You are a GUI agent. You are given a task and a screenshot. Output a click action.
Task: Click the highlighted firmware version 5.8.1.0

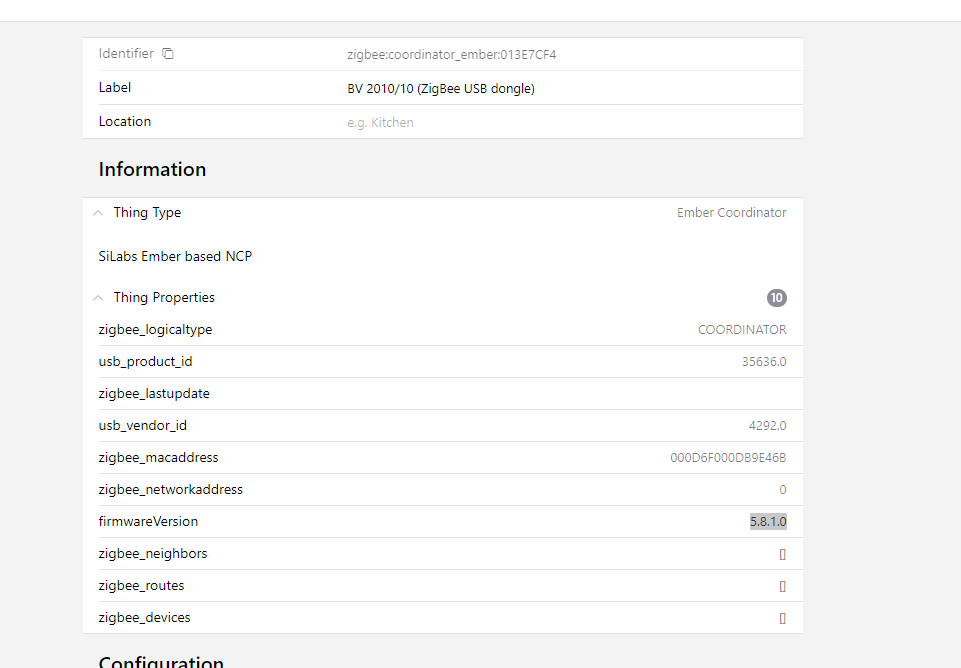(x=768, y=522)
